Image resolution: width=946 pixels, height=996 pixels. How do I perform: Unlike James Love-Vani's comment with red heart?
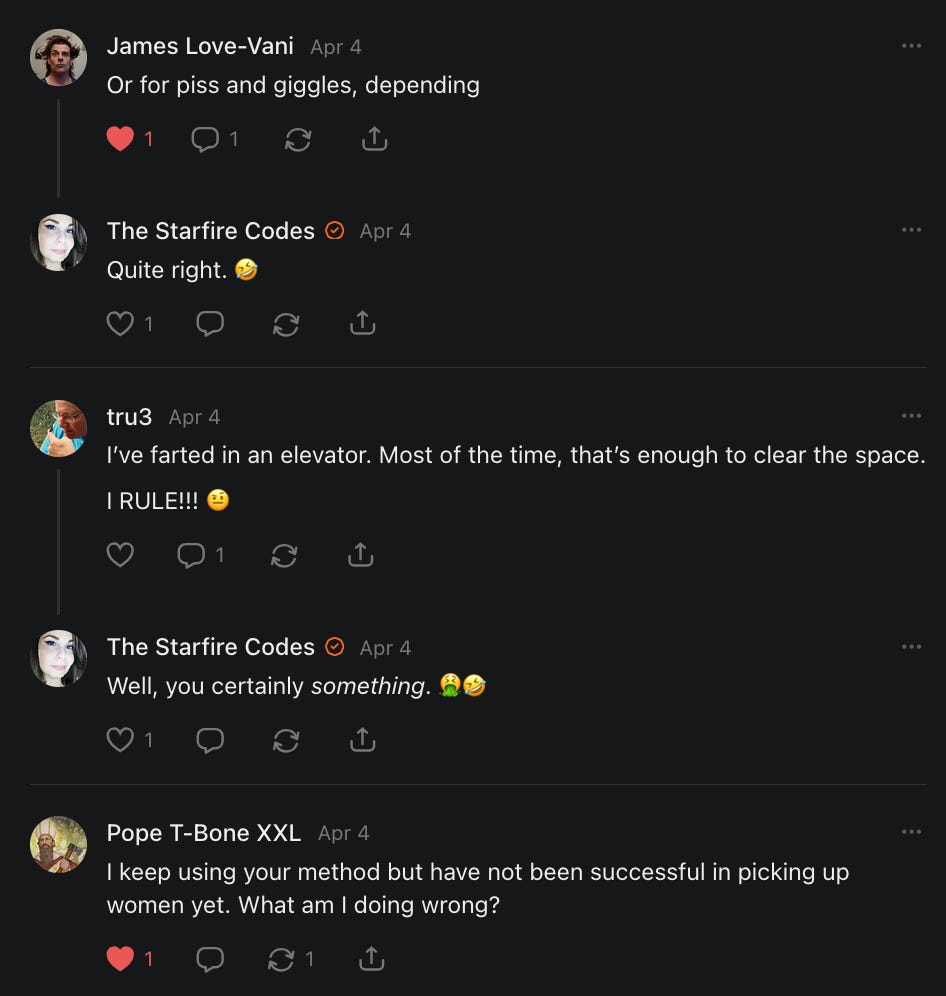[121, 139]
